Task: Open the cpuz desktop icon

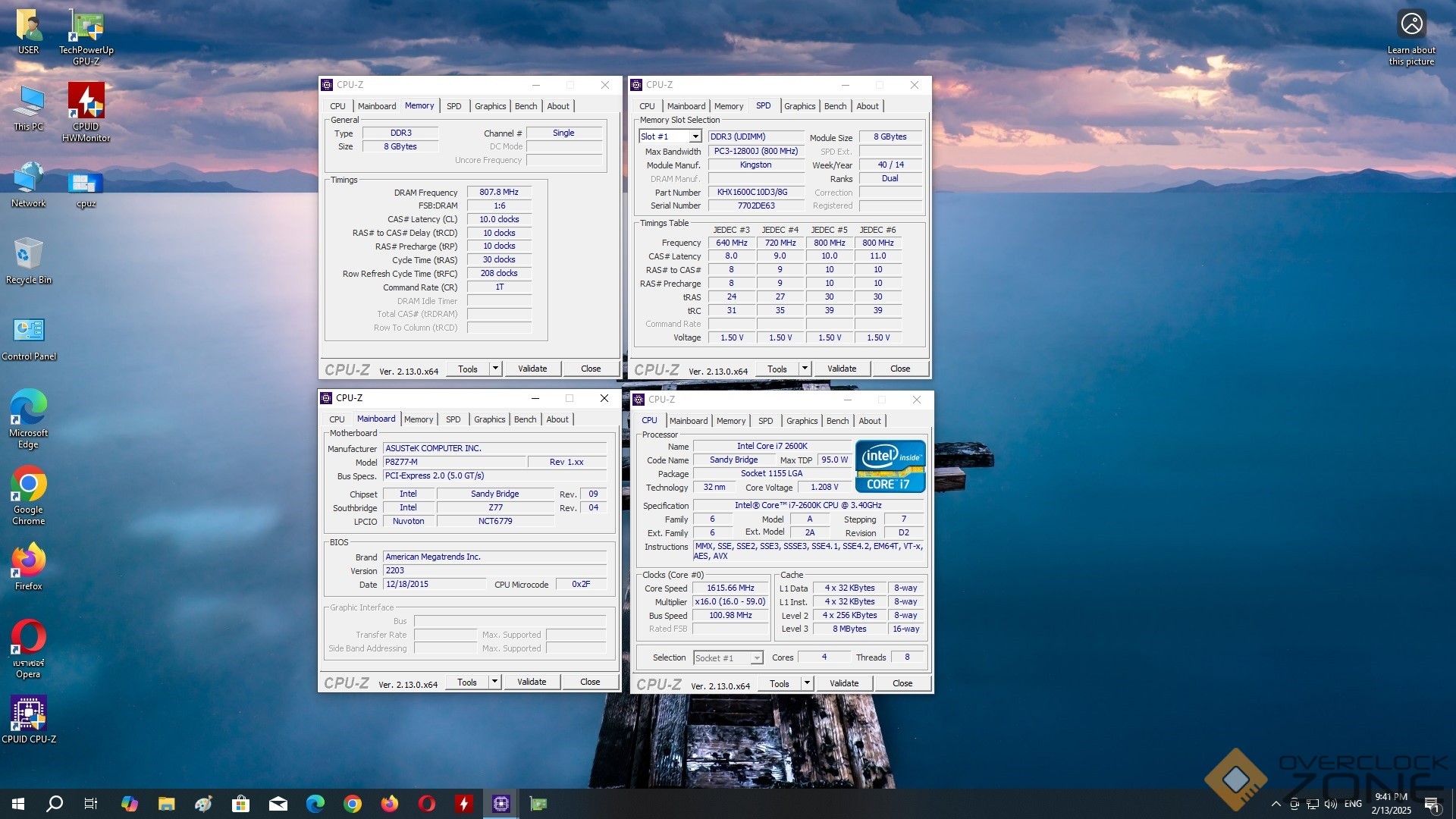Action: click(86, 190)
